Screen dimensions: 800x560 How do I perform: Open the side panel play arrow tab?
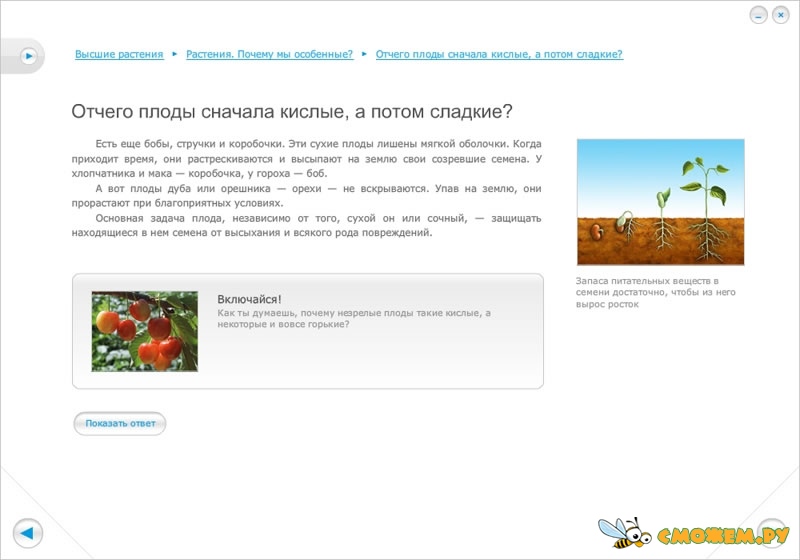(29, 56)
